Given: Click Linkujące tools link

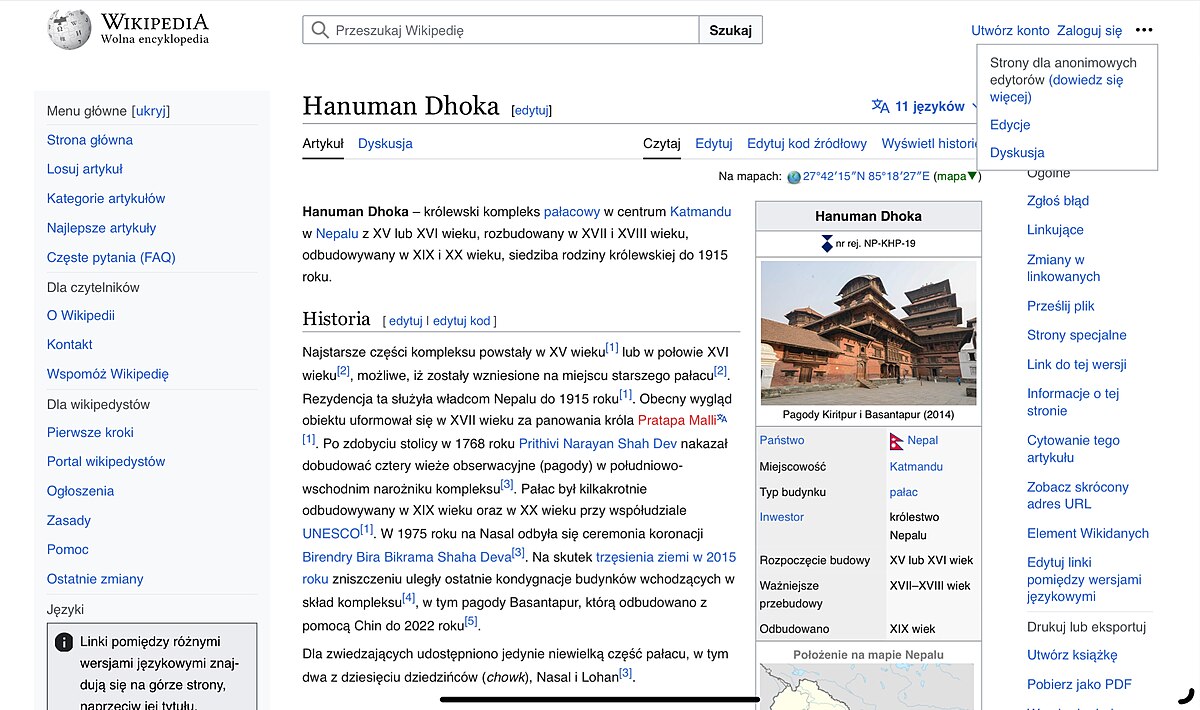Looking at the screenshot, I should pos(1055,230).
